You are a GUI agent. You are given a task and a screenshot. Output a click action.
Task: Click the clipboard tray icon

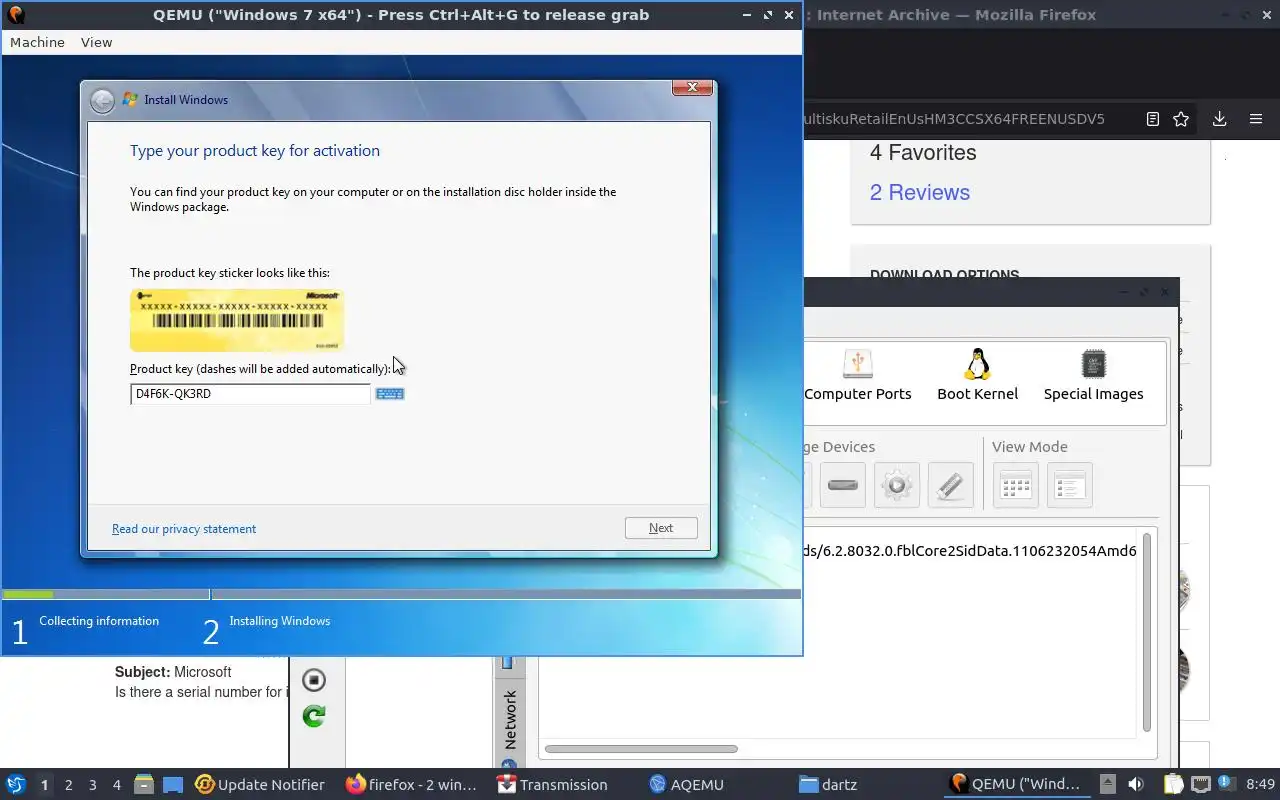pos(1173,784)
